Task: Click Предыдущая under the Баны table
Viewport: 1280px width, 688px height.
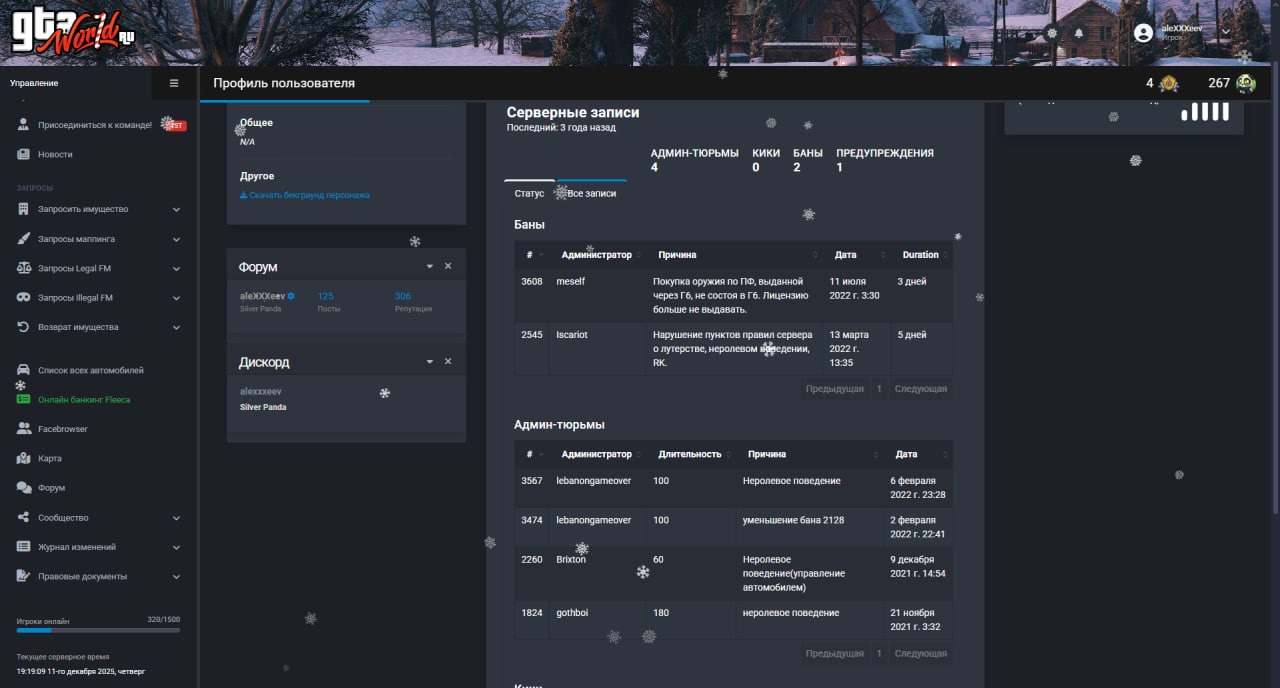Action: (x=835, y=389)
